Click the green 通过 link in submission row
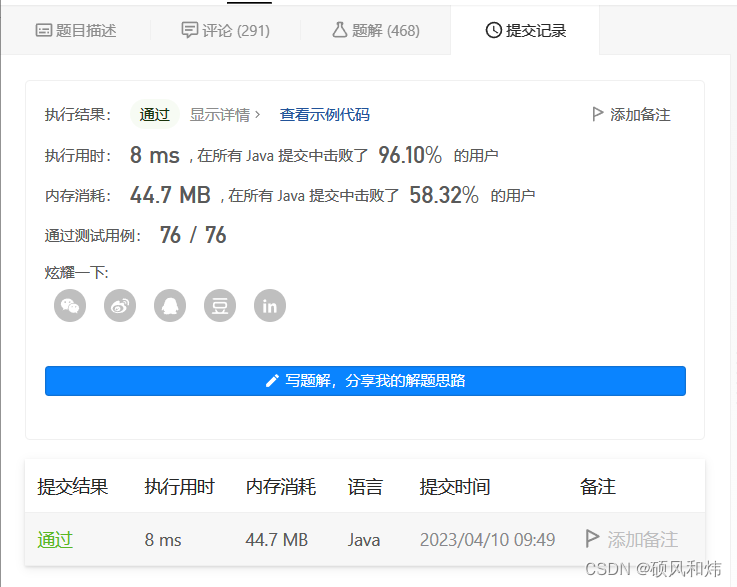The width and height of the screenshot is (737, 587). [x=55, y=540]
